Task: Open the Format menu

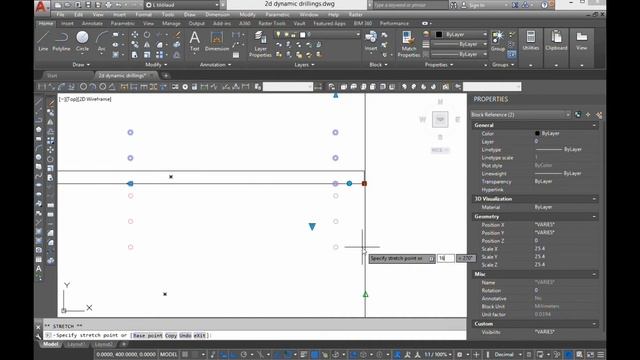Action: pos(143,14)
